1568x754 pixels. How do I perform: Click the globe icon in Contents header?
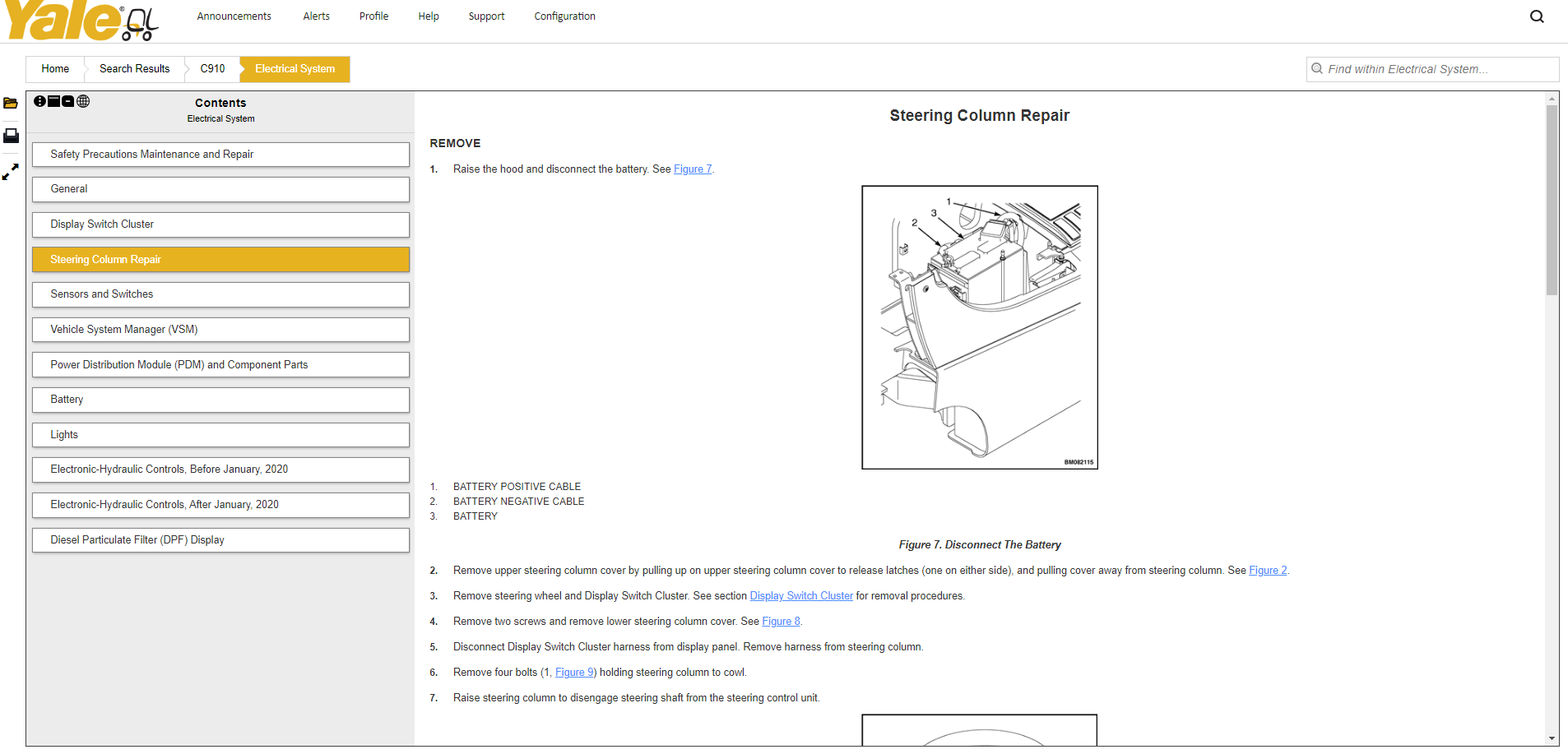point(83,101)
